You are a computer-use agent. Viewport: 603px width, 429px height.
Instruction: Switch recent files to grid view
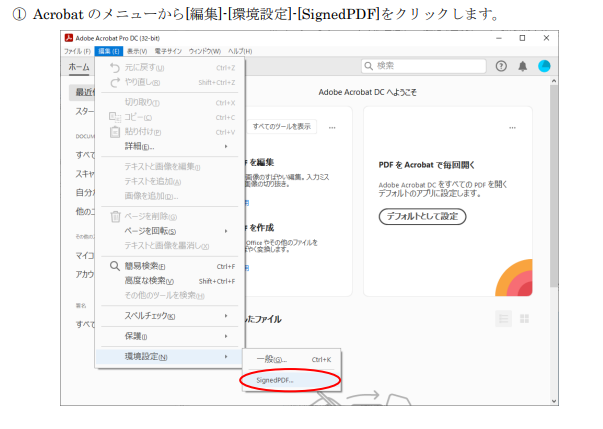pyautogui.click(x=524, y=319)
